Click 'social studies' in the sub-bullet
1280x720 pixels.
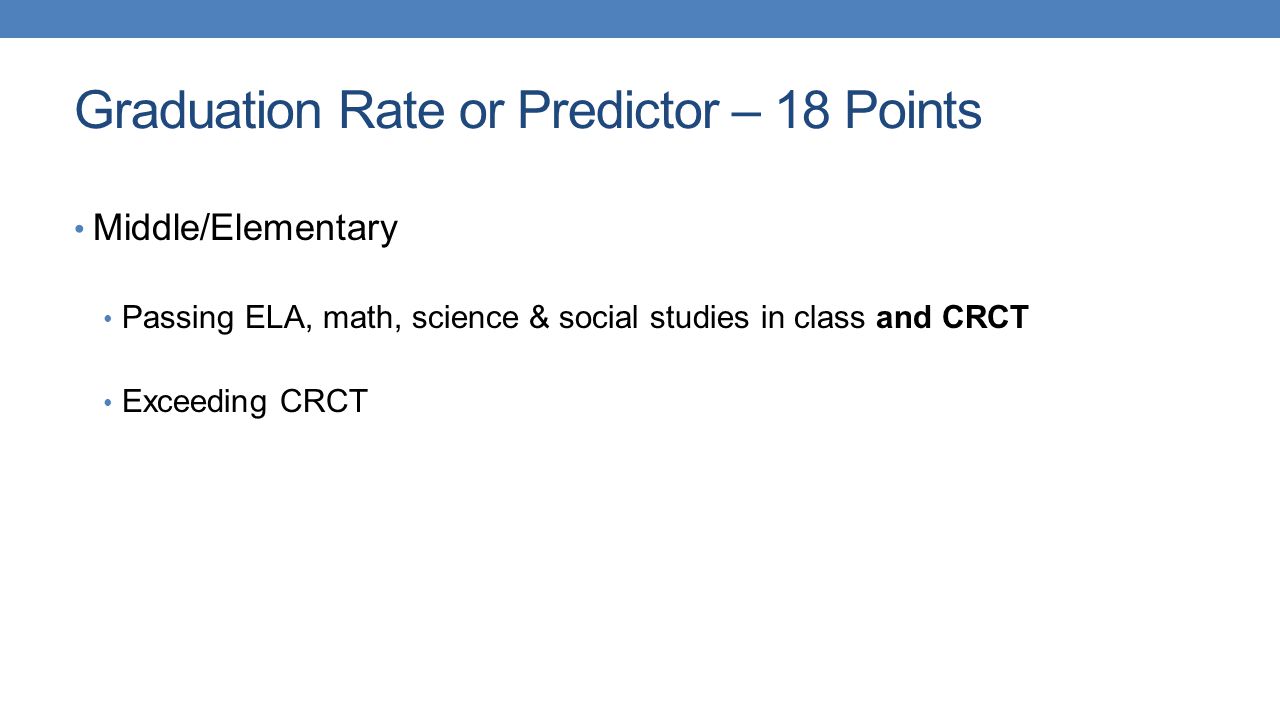click(x=654, y=318)
